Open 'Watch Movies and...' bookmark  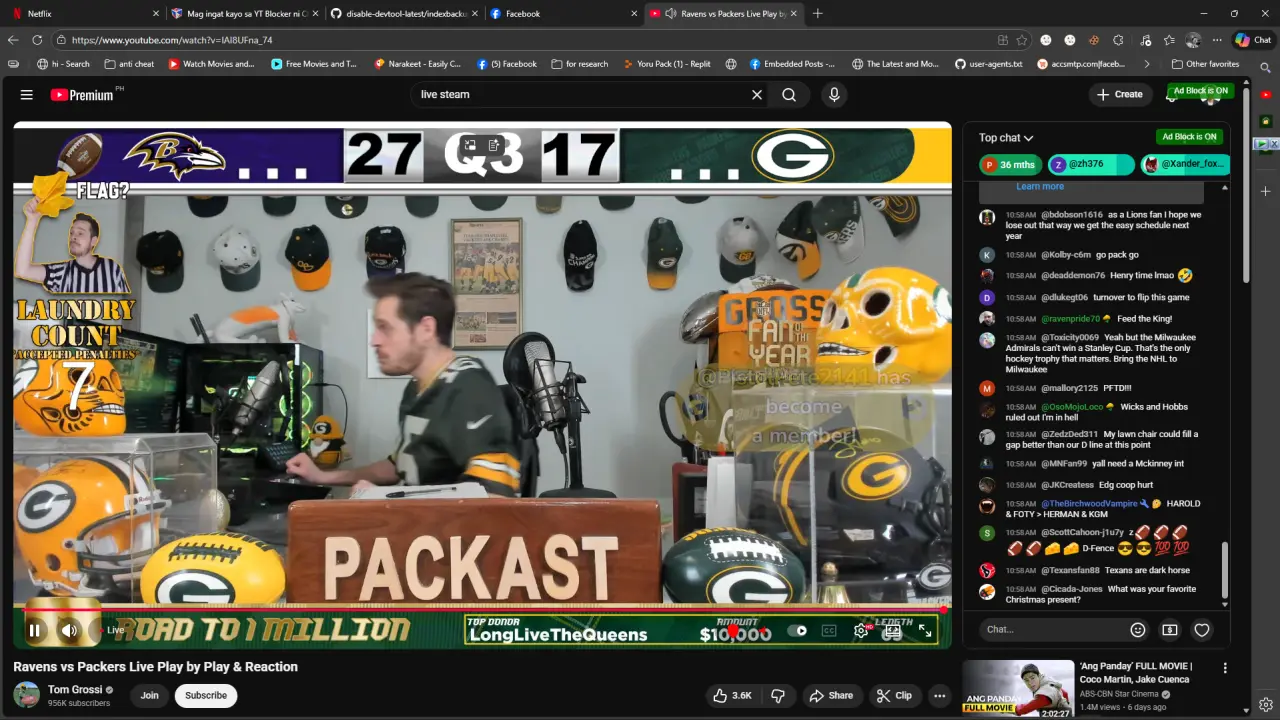tap(211, 64)
